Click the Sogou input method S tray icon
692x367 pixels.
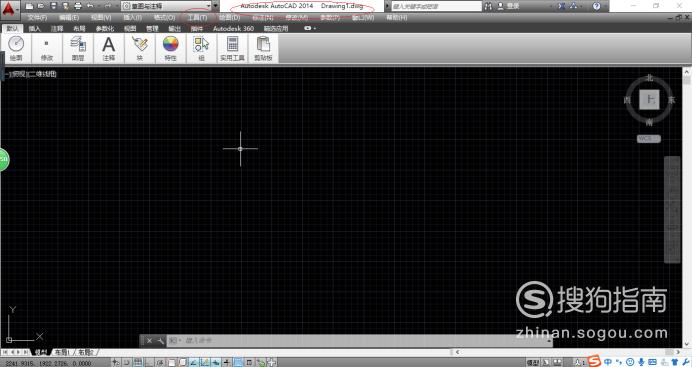[x=594, y=362]
